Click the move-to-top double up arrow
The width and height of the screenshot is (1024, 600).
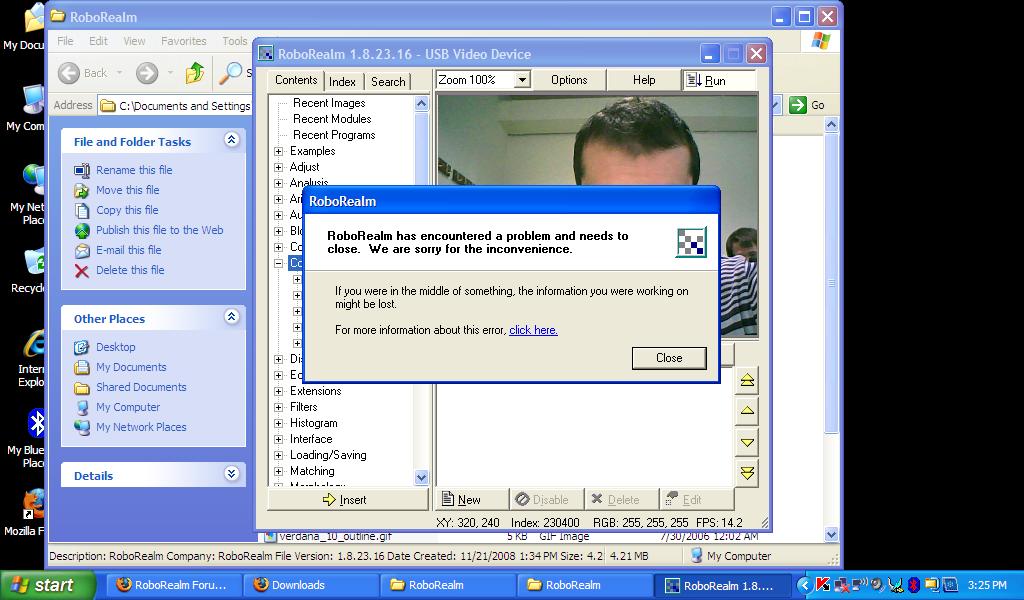747,381
